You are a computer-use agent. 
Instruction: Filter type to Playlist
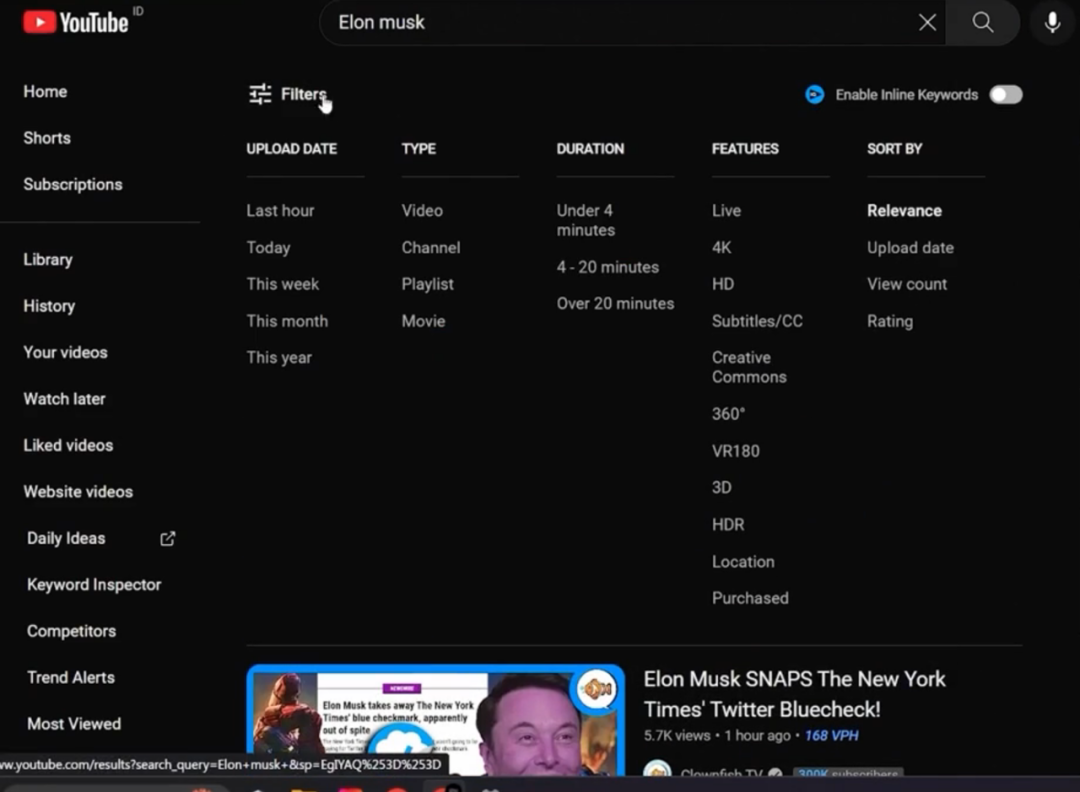(x=427, y=284)
